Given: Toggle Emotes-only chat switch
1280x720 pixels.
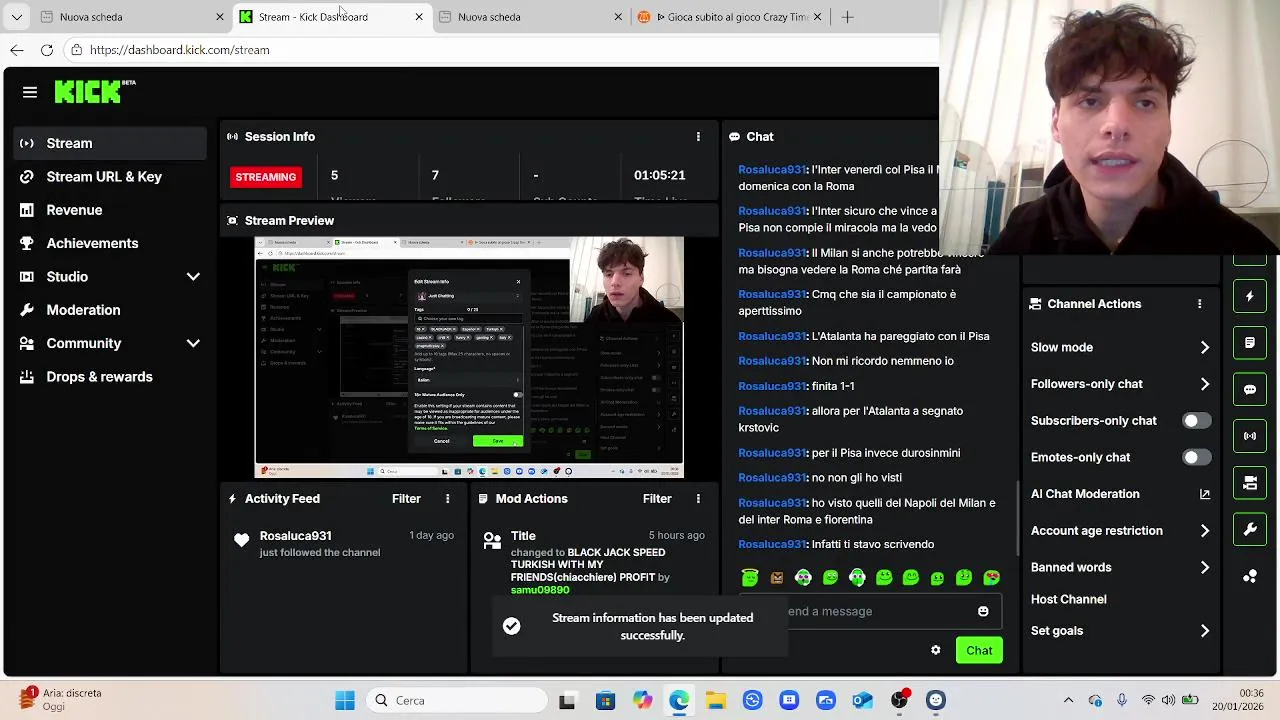Looking at the screenshot, I should (x=1196, y=457).
